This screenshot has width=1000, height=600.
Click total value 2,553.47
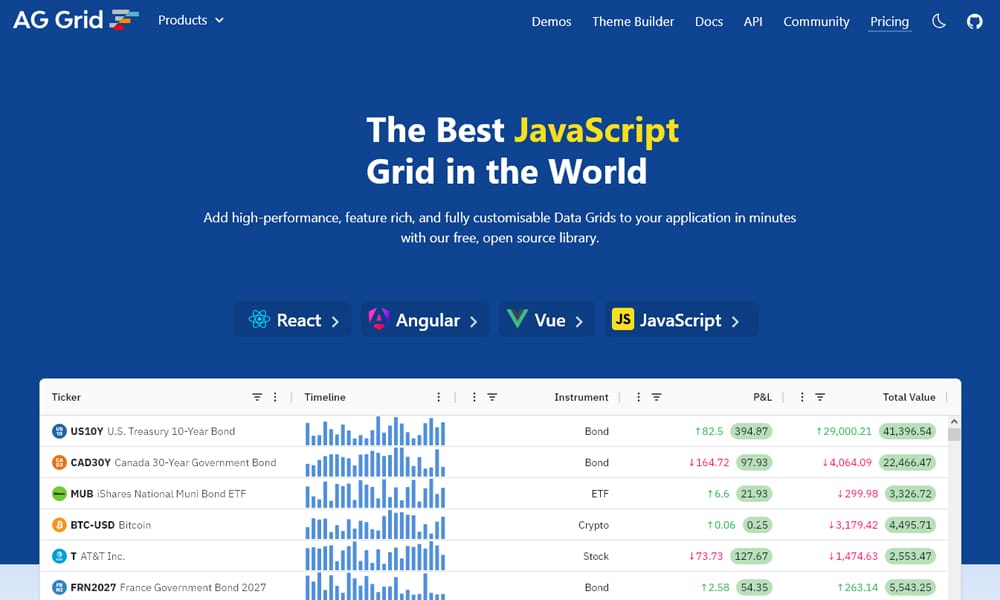(x=910, y=556)
